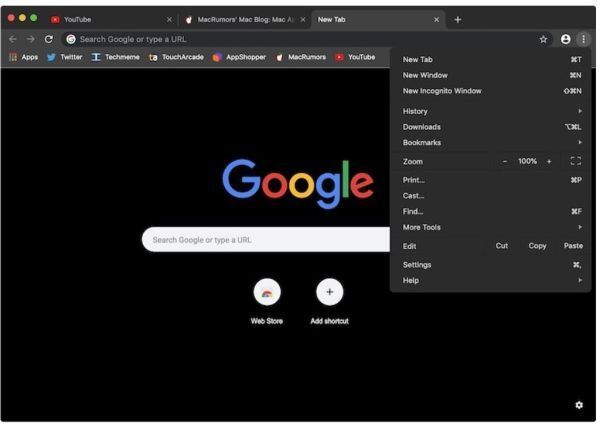Open the user profile avatar
This screenshot has height=427, width=600.
pos(565,39)
